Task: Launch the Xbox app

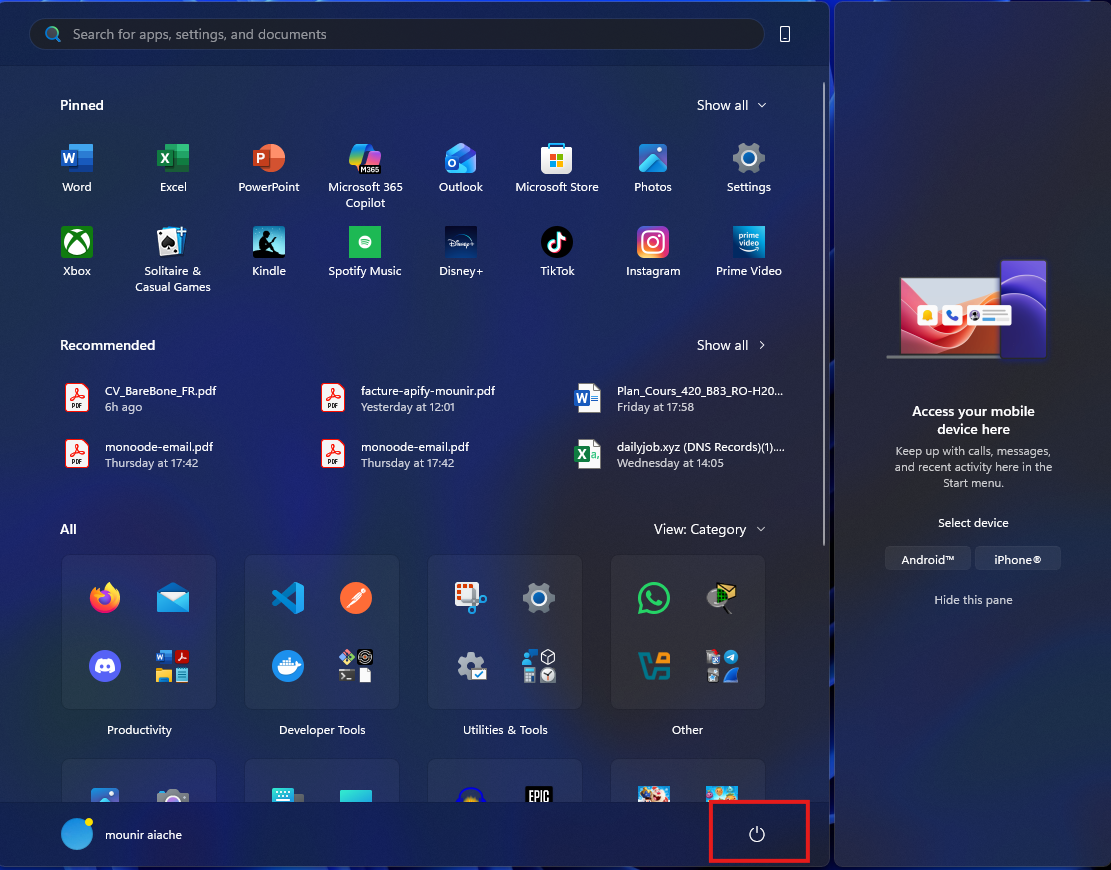Action: click(x=77, y=252)
